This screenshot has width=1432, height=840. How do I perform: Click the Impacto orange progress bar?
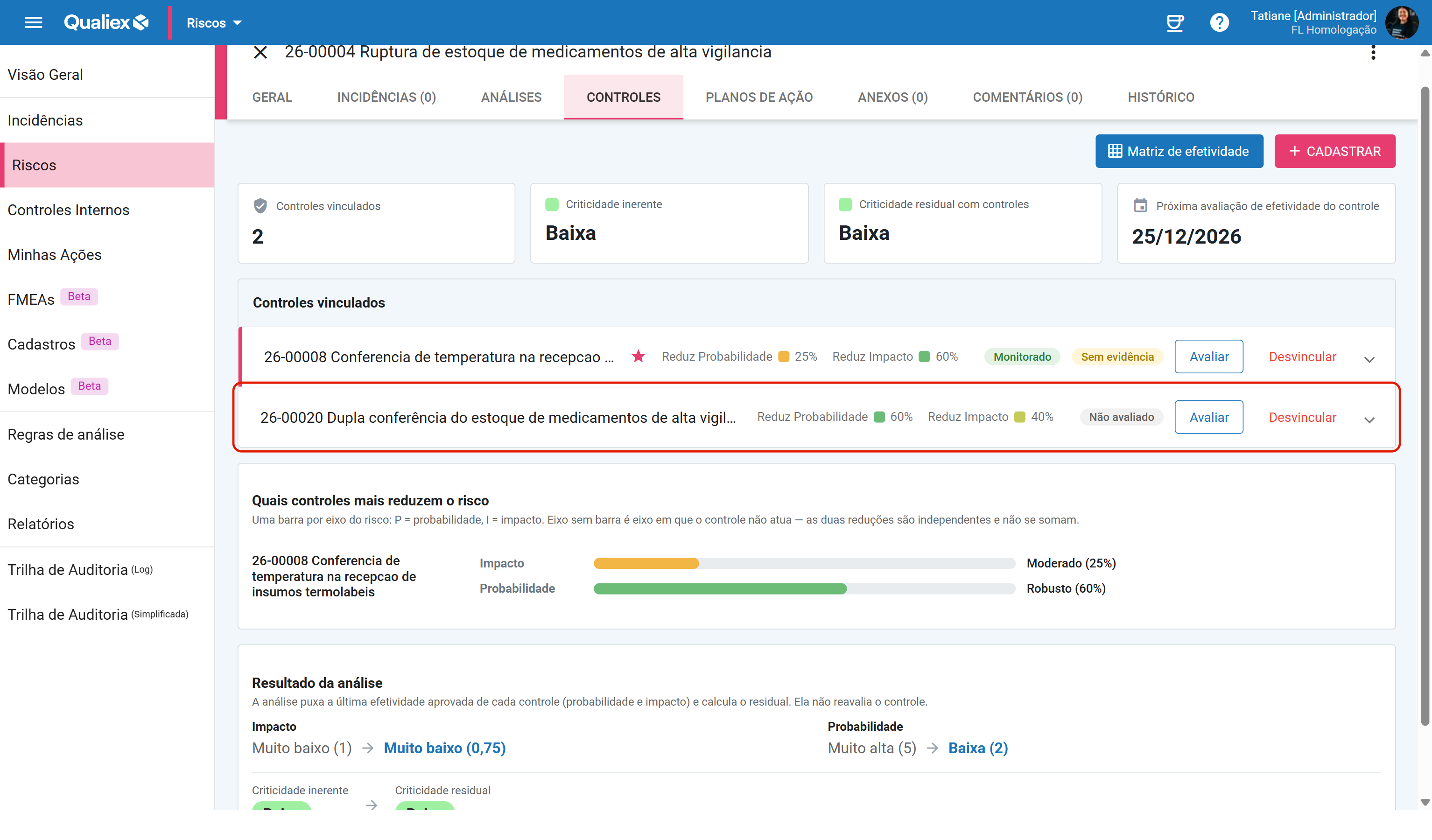click(x=646, y=563)
